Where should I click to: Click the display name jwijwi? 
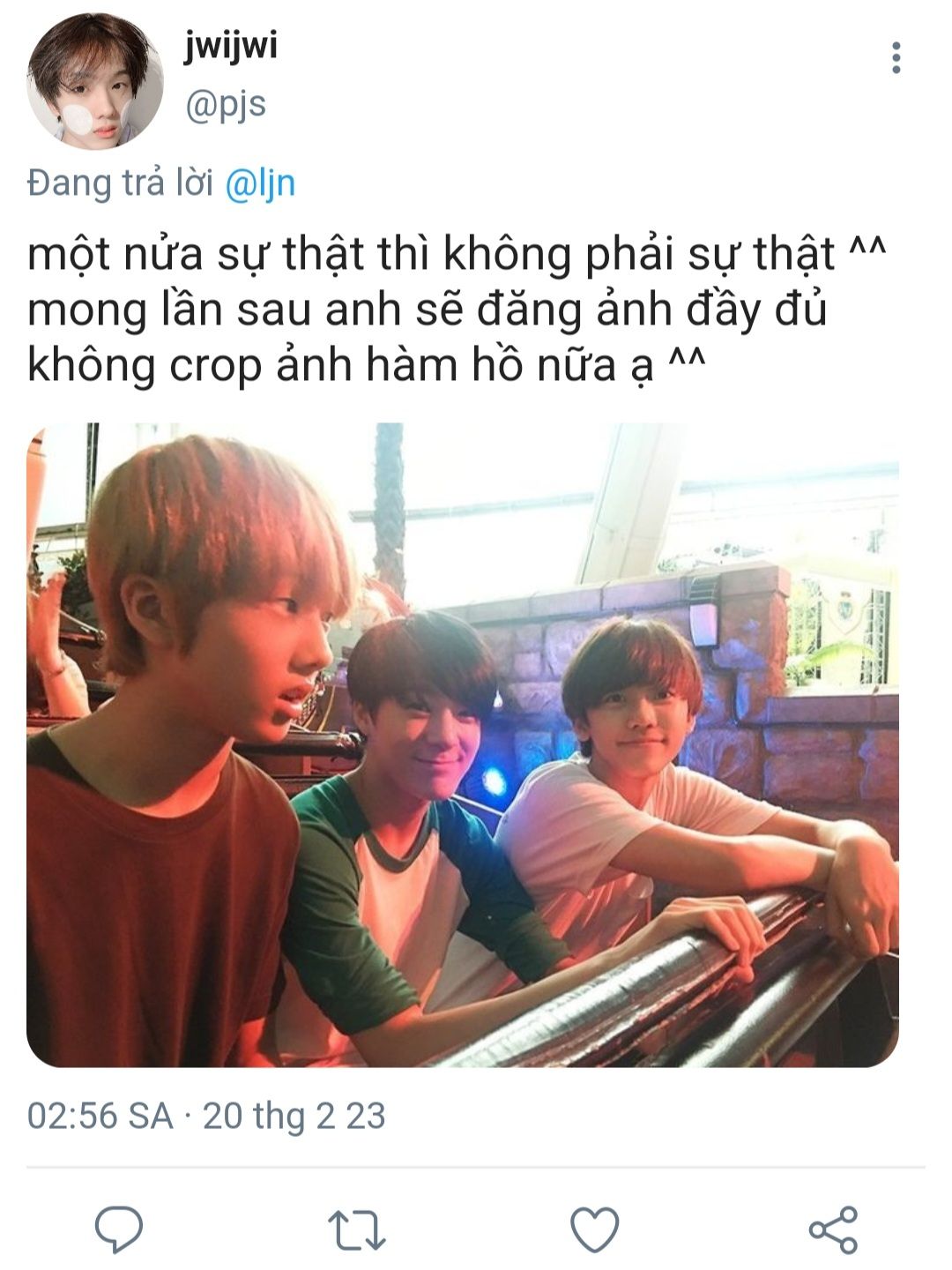pos(231,45)
